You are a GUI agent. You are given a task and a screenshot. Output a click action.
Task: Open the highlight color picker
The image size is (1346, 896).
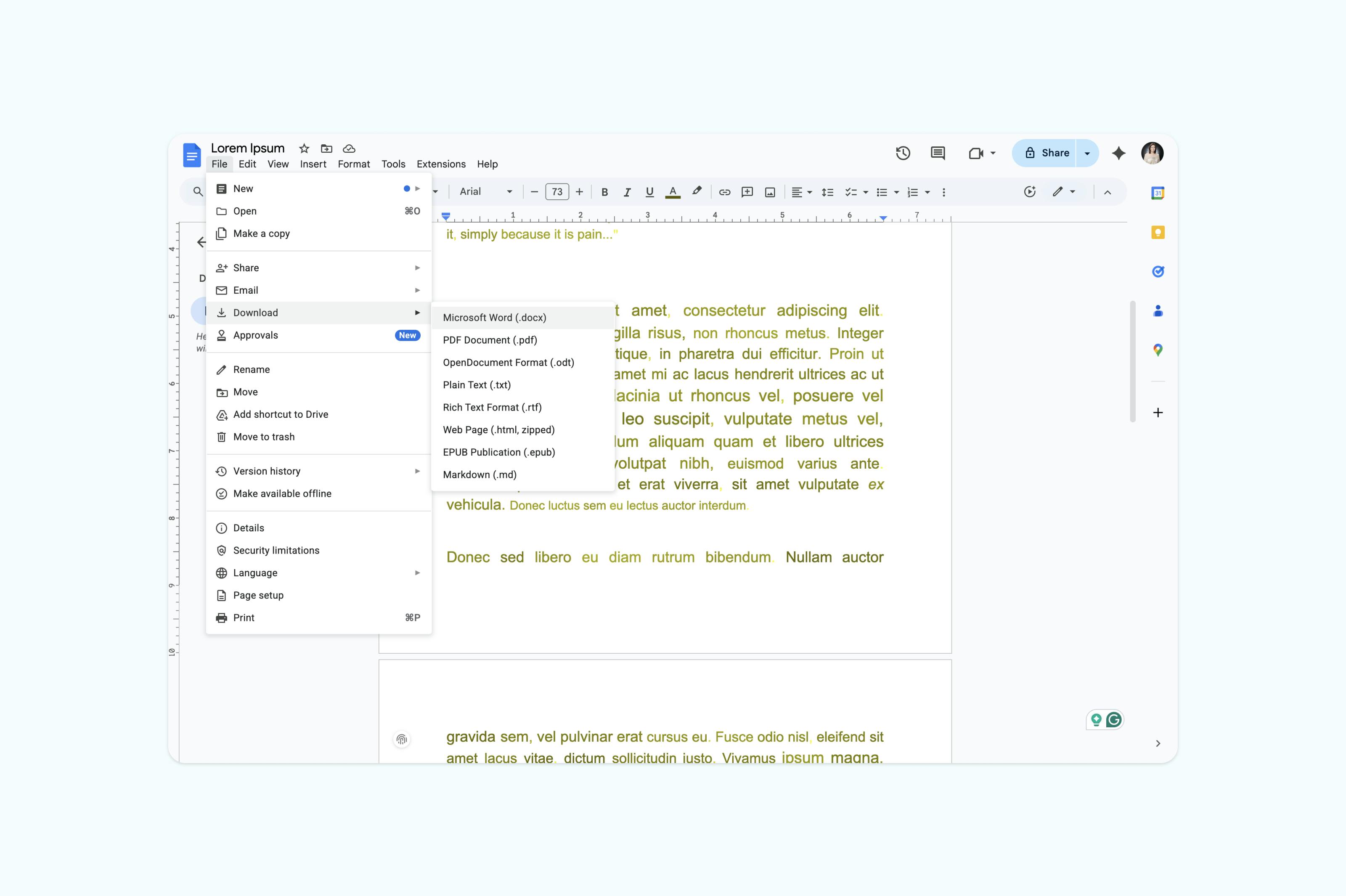[x=697, y=192]
